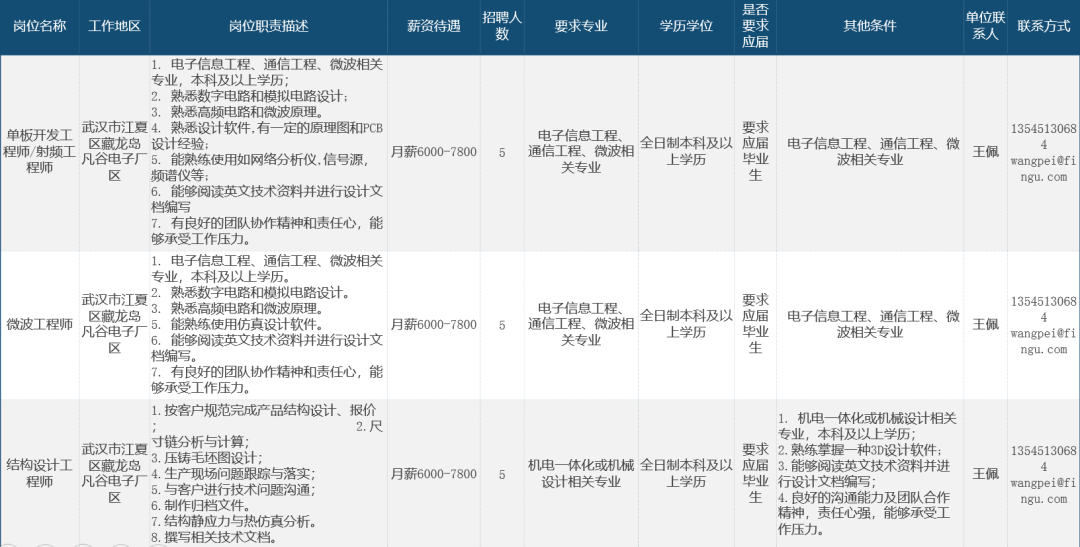Click the 联系方式 column header
Viewport: 1080px width, 547px height.
tap(1043, 26)
